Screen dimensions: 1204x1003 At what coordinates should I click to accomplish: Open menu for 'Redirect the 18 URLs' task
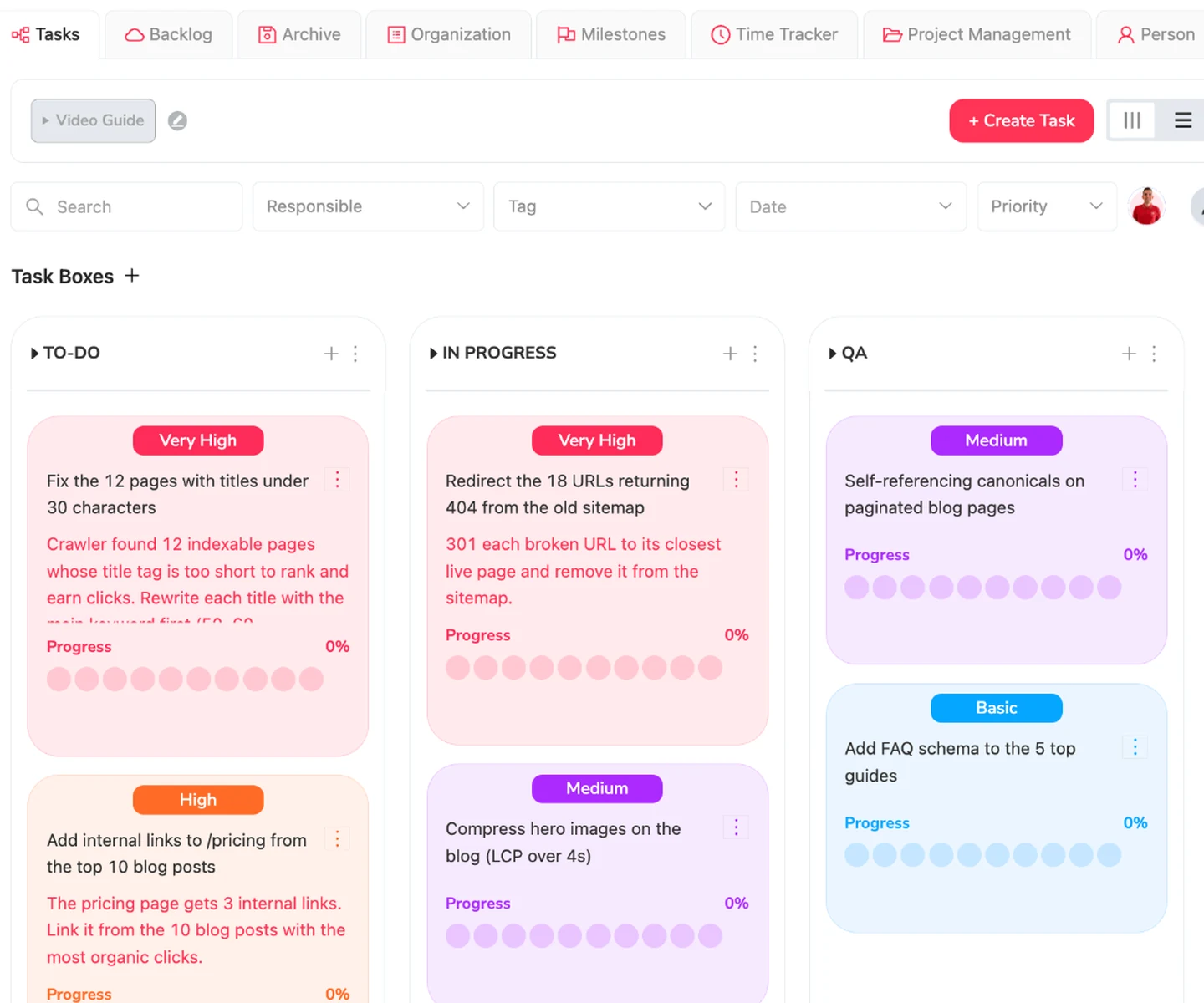point(736,480)
